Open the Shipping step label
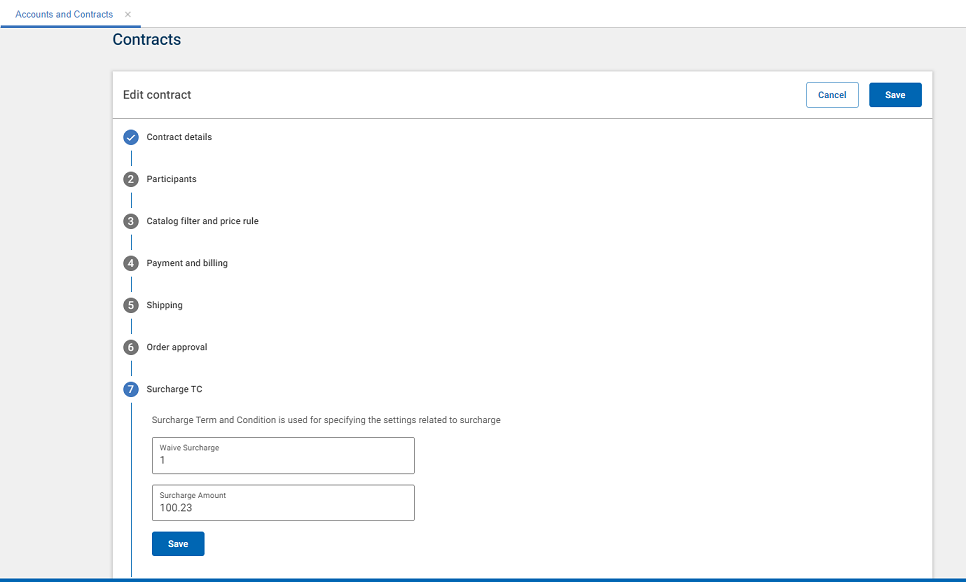The image size is (966, 582). click(x=164, y=305)
